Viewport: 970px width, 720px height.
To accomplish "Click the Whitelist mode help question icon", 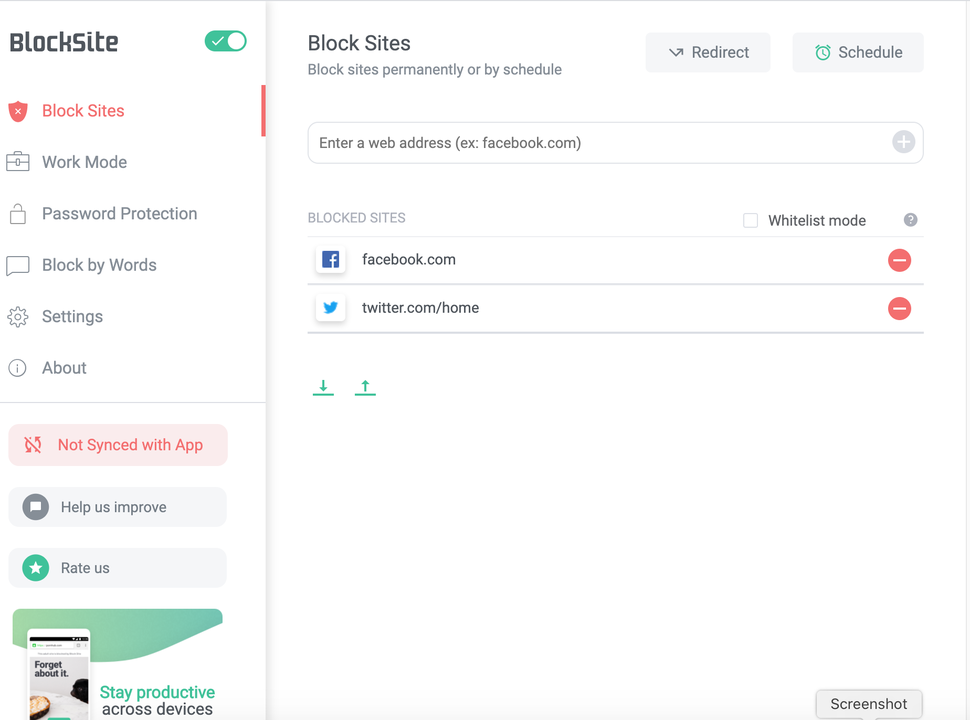I will pyautogui.click(x=910, y=220).
